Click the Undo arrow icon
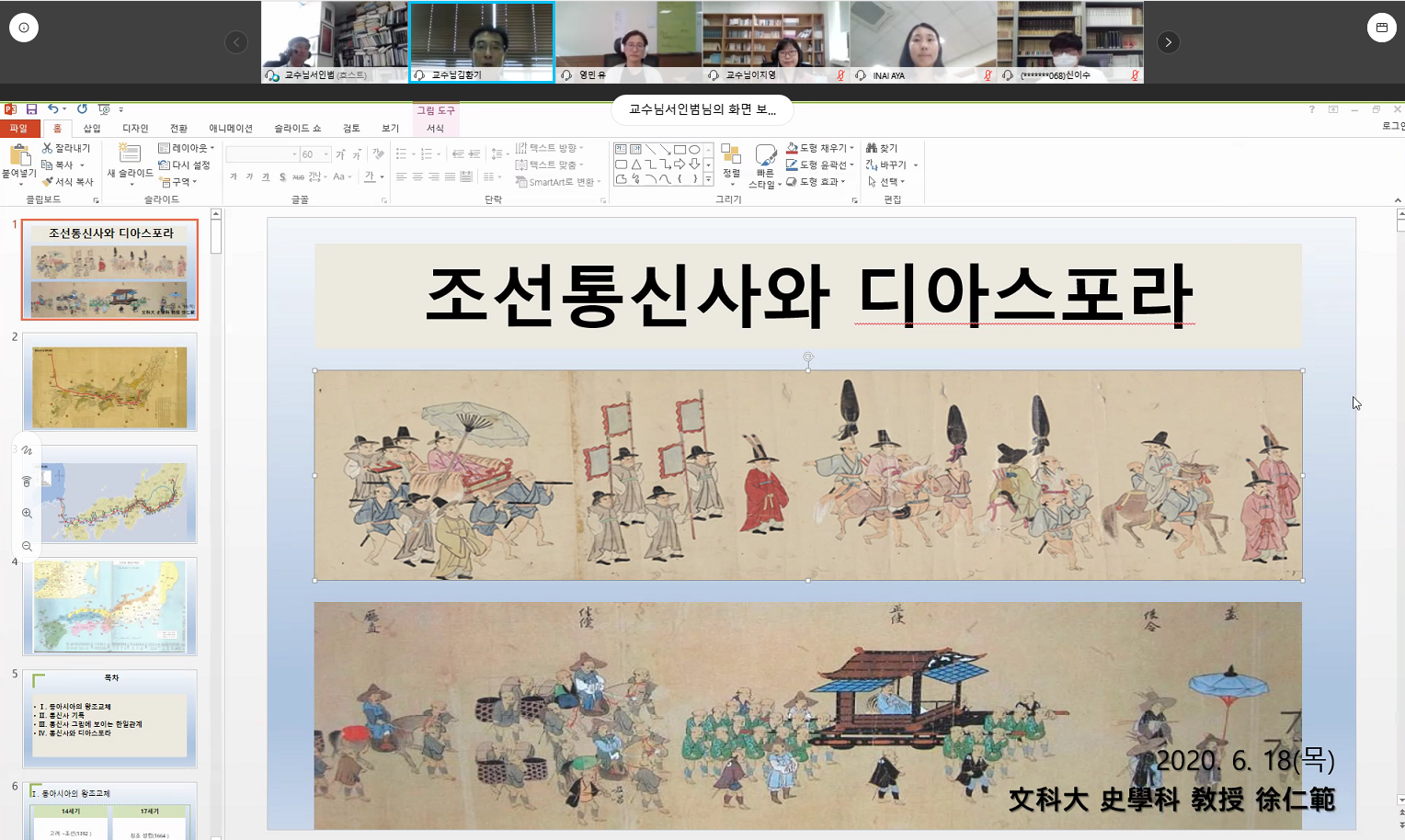 pos(53,108)
